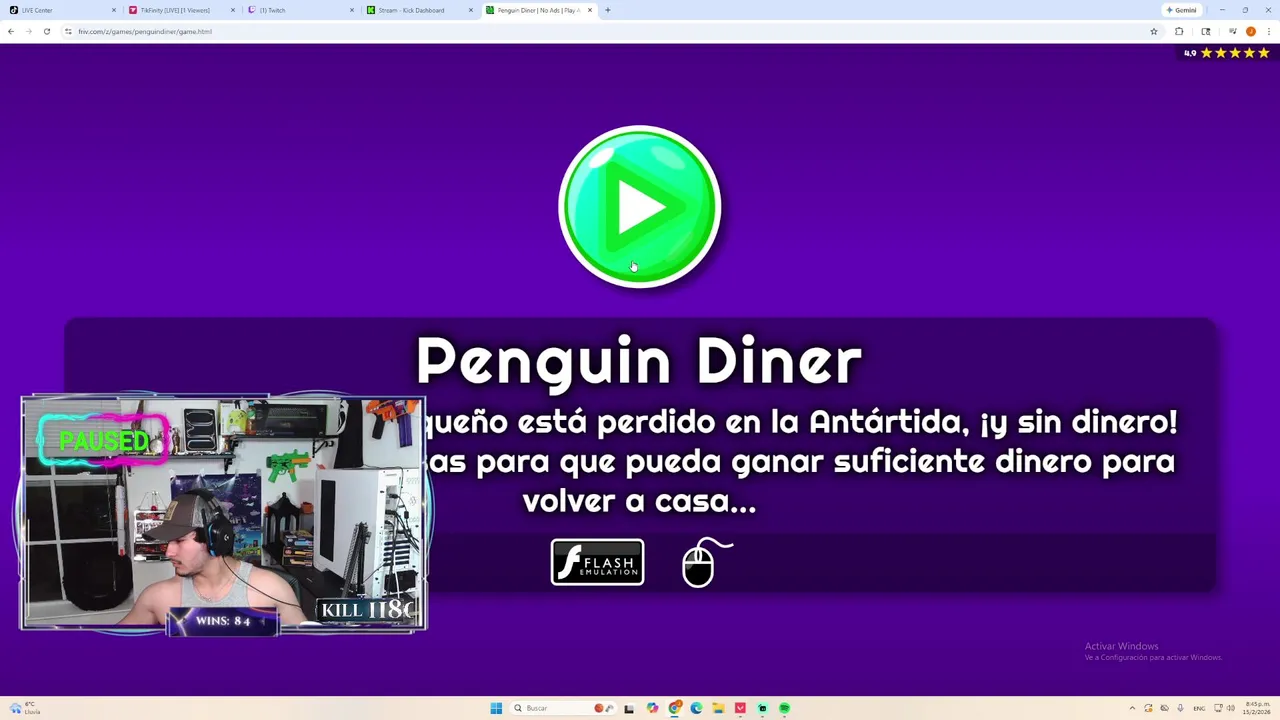Open the tab search icon in the toolbar
The height and width of the screenshot is (720, 1280).
tap(1206, 31)
